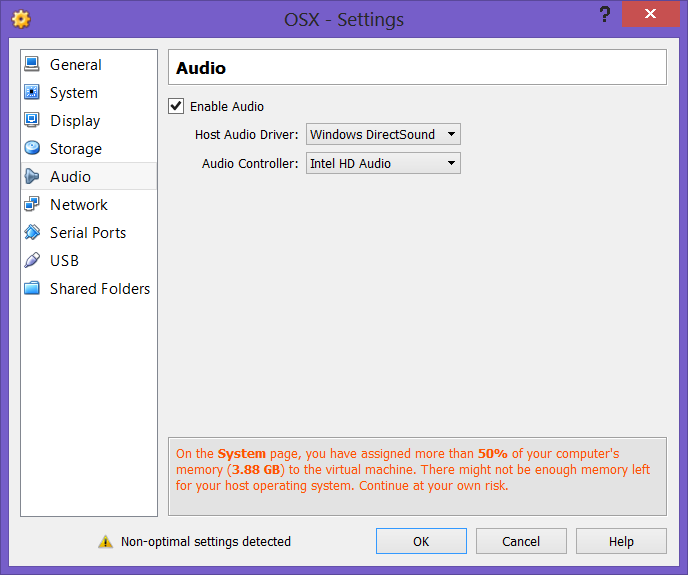Open the Audio Controller dropdown
Viewport: 688px width, 575px height.
383,163
